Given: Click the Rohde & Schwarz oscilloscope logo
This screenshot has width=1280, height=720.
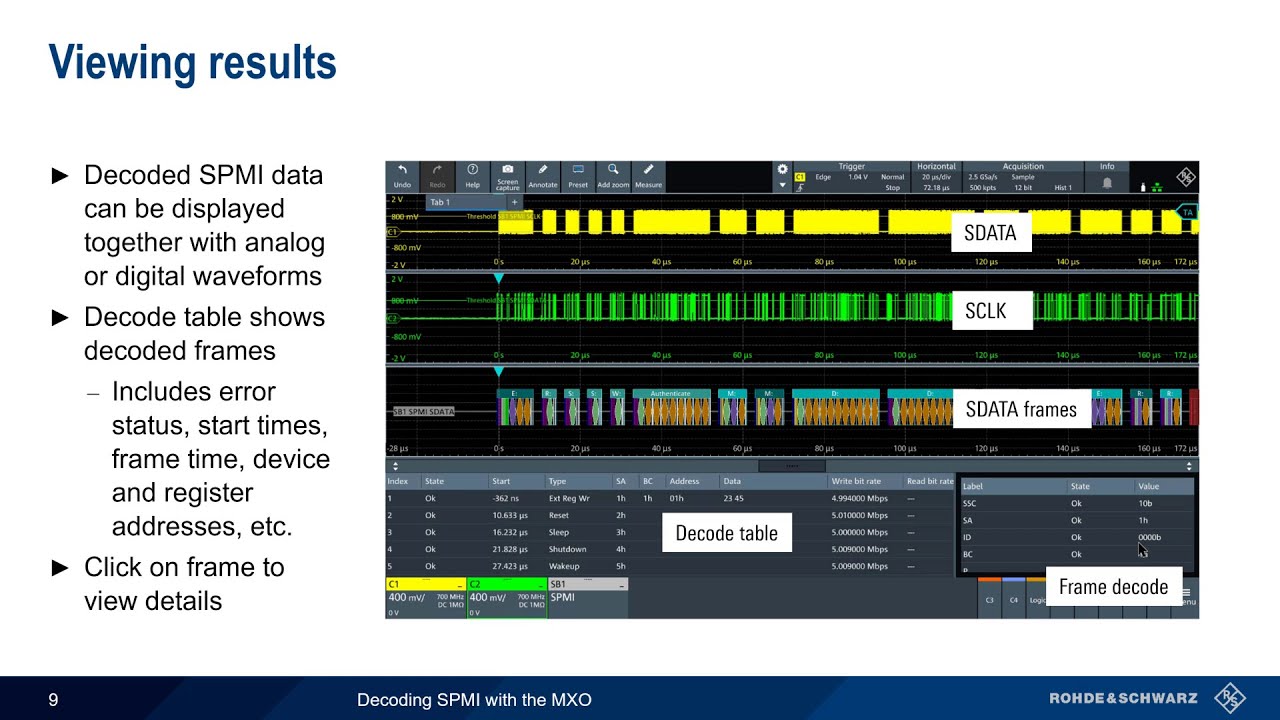Looking at the screenshot, I should (x=1185, y=177).
